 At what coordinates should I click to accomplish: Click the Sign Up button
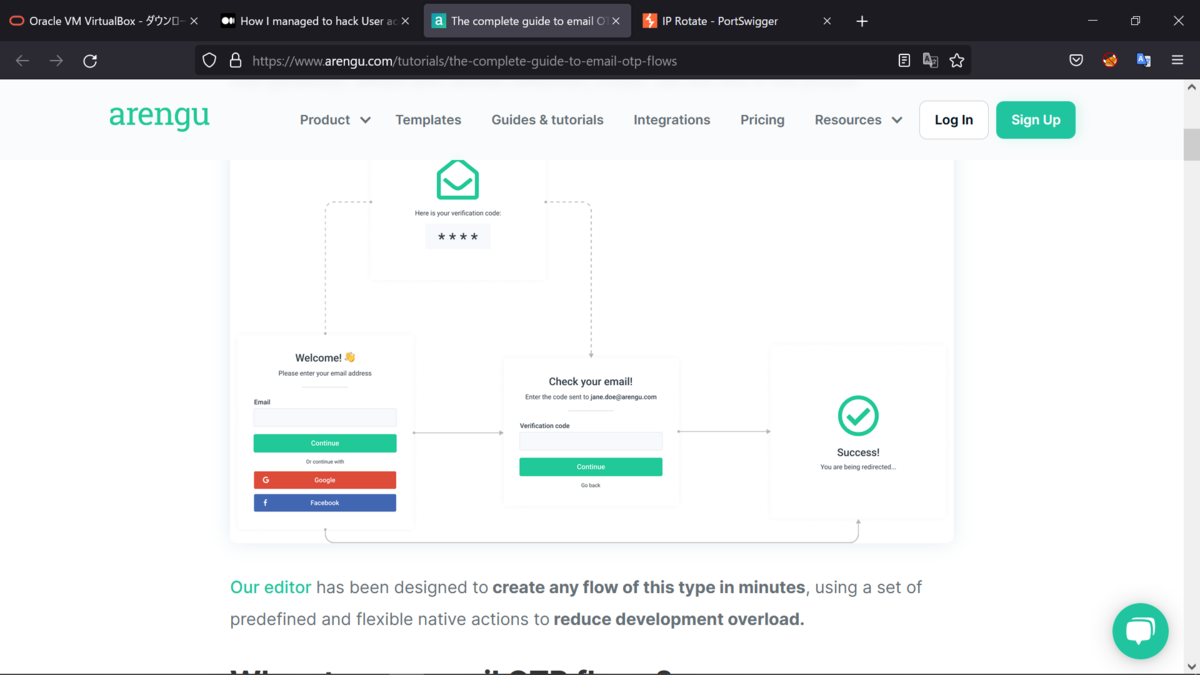click(1035, 120)
